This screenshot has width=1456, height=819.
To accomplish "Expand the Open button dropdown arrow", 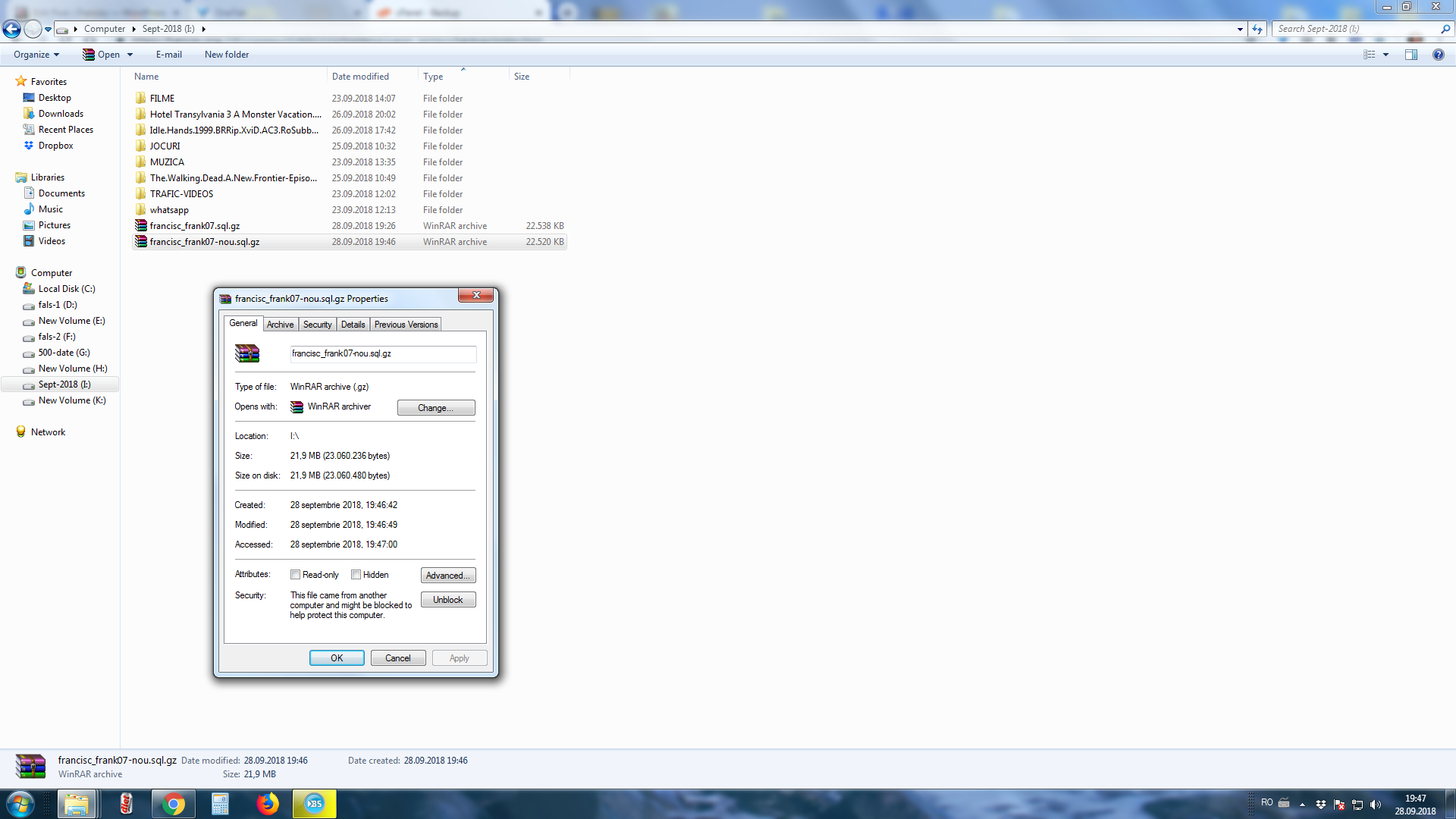I will point(130,55).
